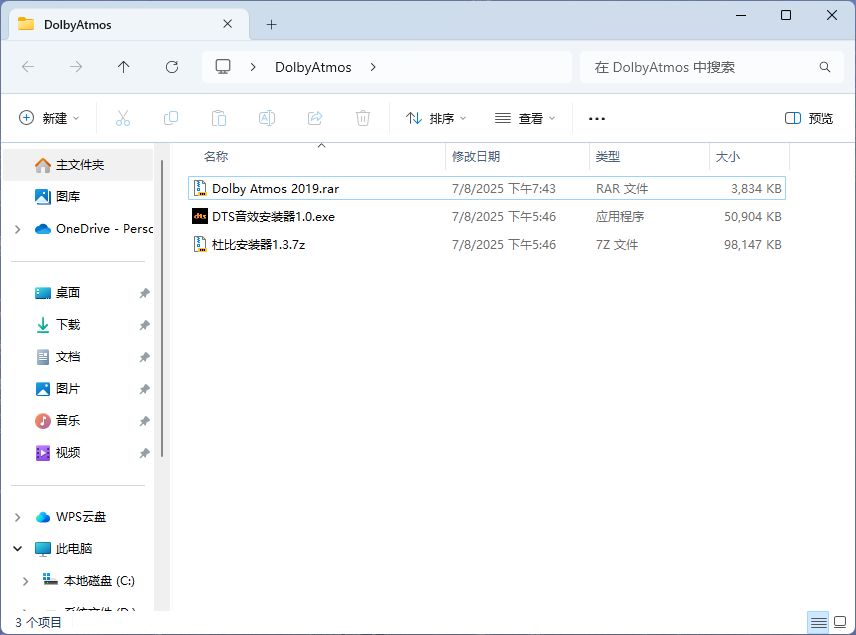The height and width of the screenshot is (635, 856).
Task: Expand the 本地磁盘 (C:) node
Action: pyautogui.click(x=25, y=581)
